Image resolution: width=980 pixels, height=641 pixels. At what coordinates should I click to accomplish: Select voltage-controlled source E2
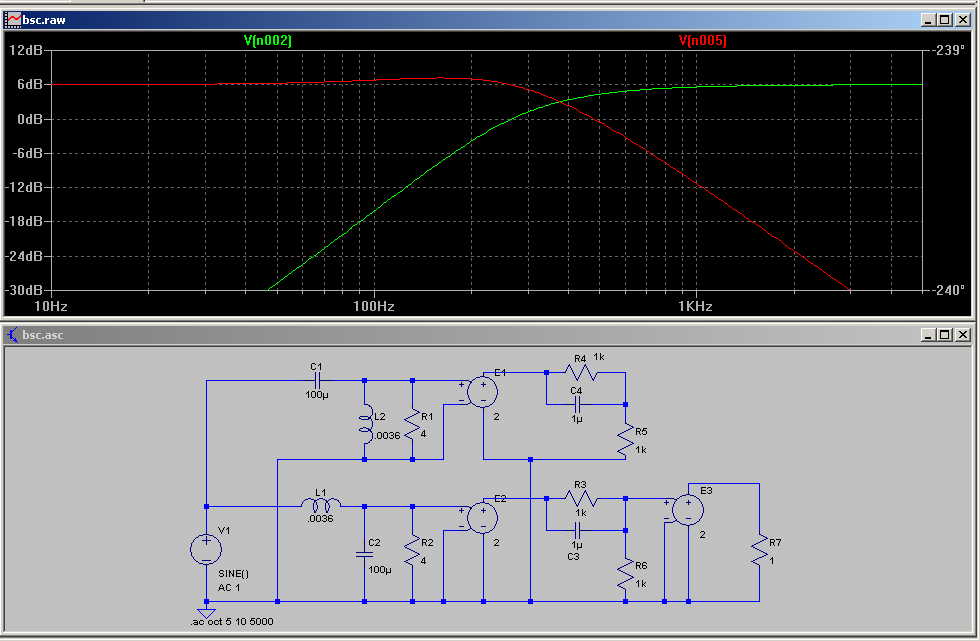click(482, 518)
